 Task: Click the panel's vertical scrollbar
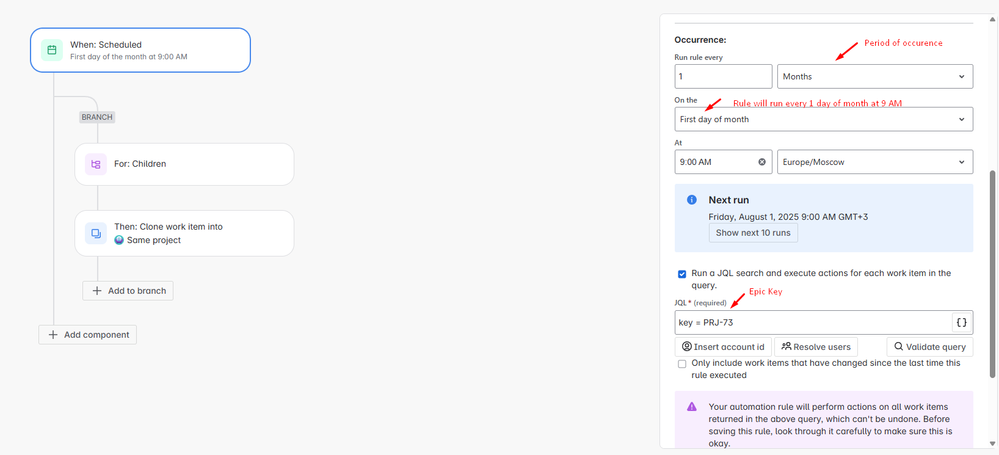[x=993, y=274]
